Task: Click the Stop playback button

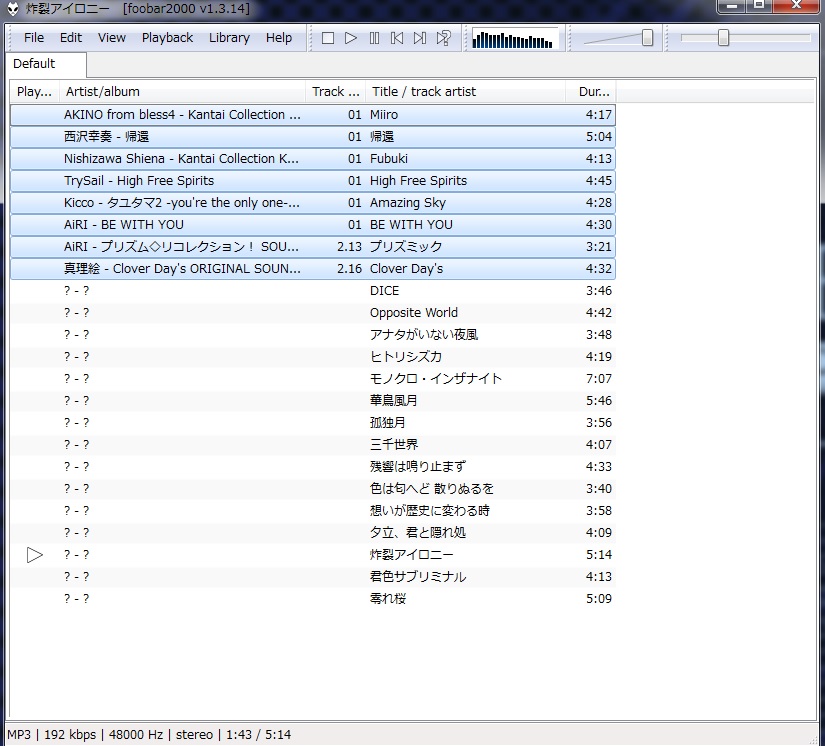Action: (328, 38)
